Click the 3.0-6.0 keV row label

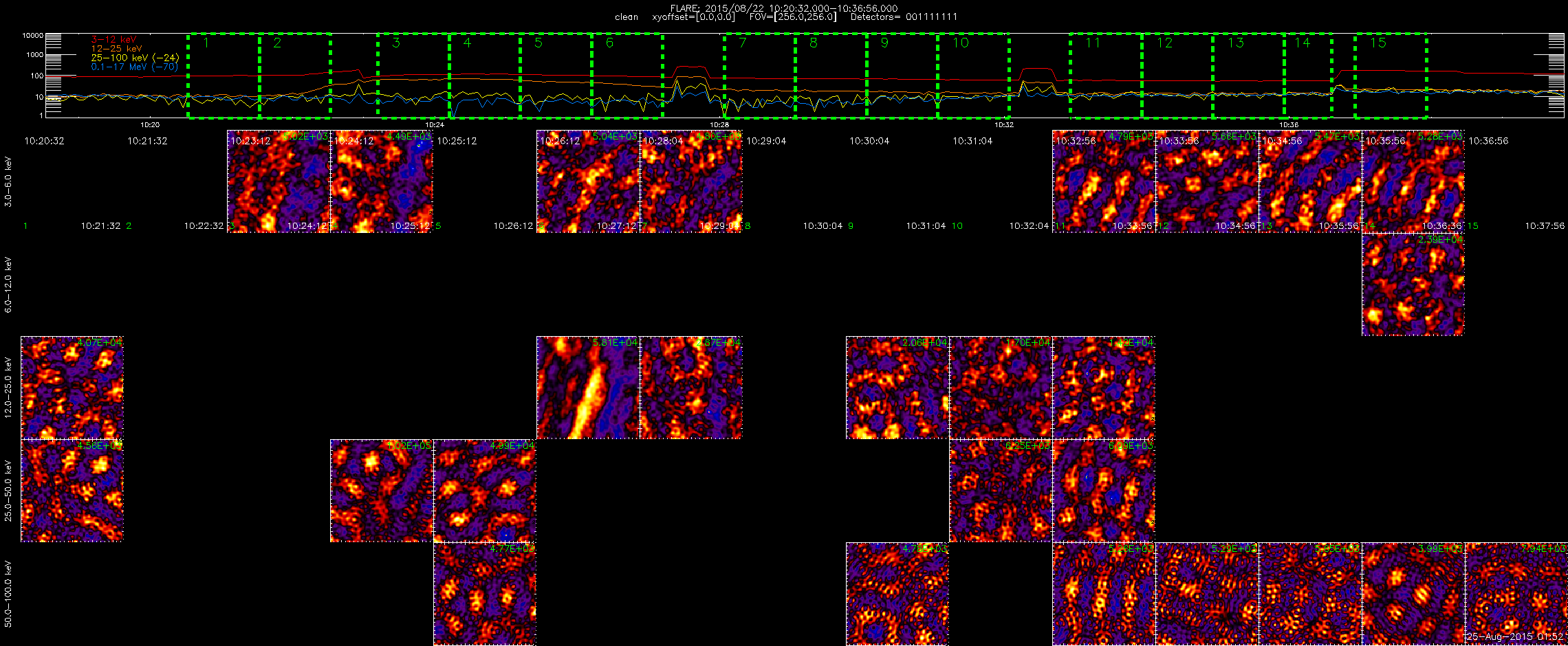(x=8, y=181)
